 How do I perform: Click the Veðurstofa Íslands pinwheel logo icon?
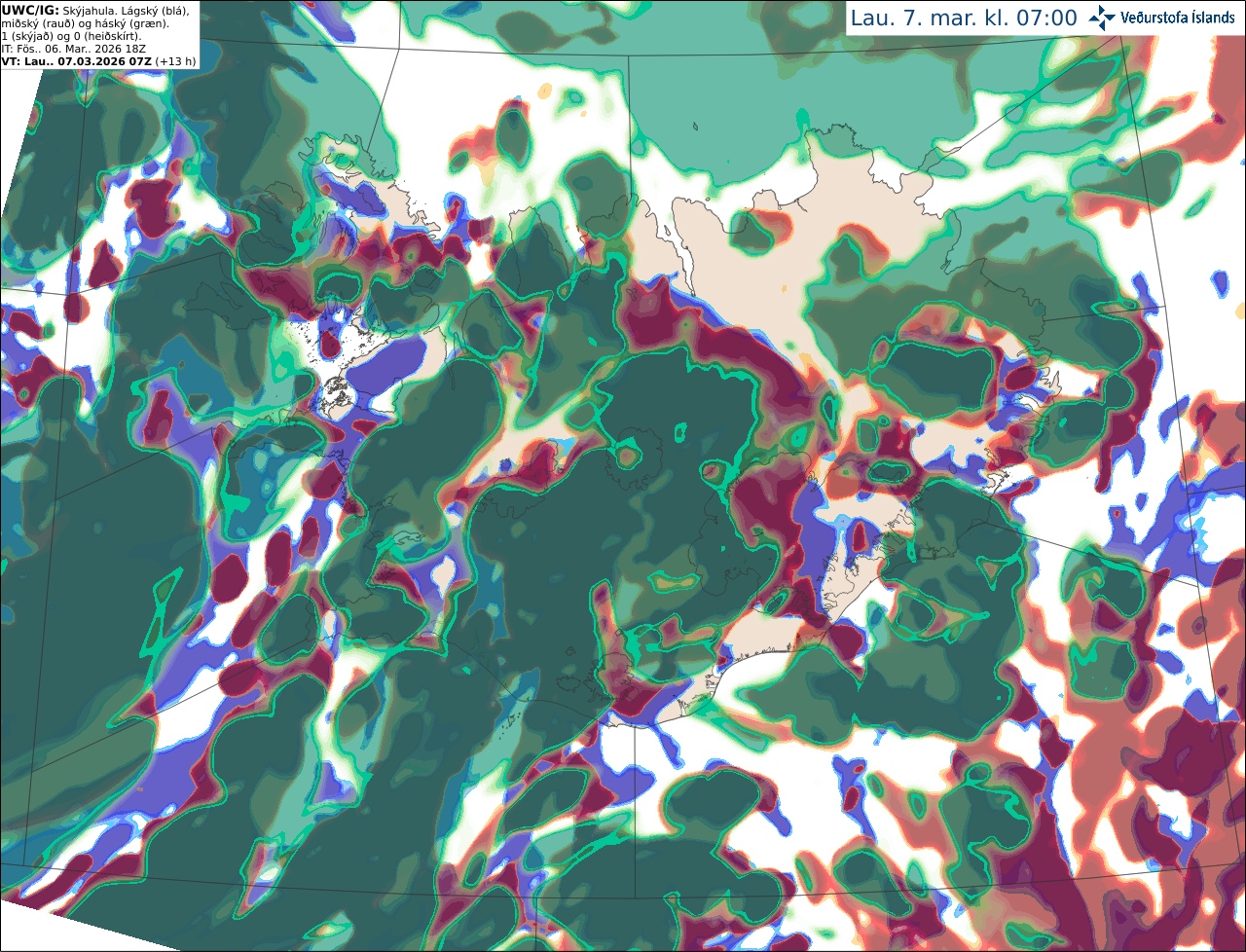point(1102,18)
